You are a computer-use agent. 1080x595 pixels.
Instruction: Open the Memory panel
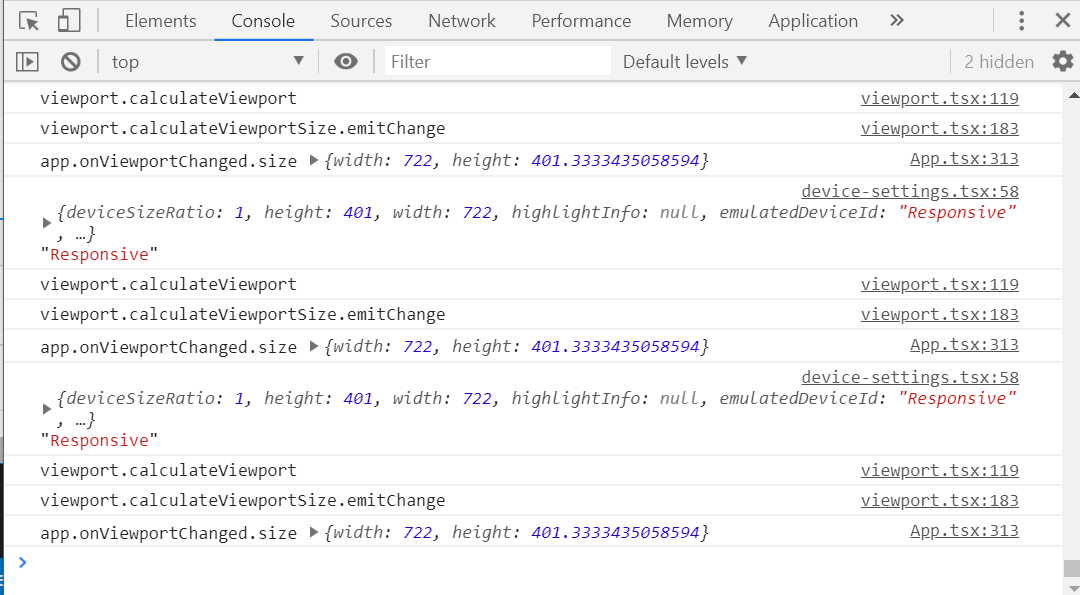(699, 20)
